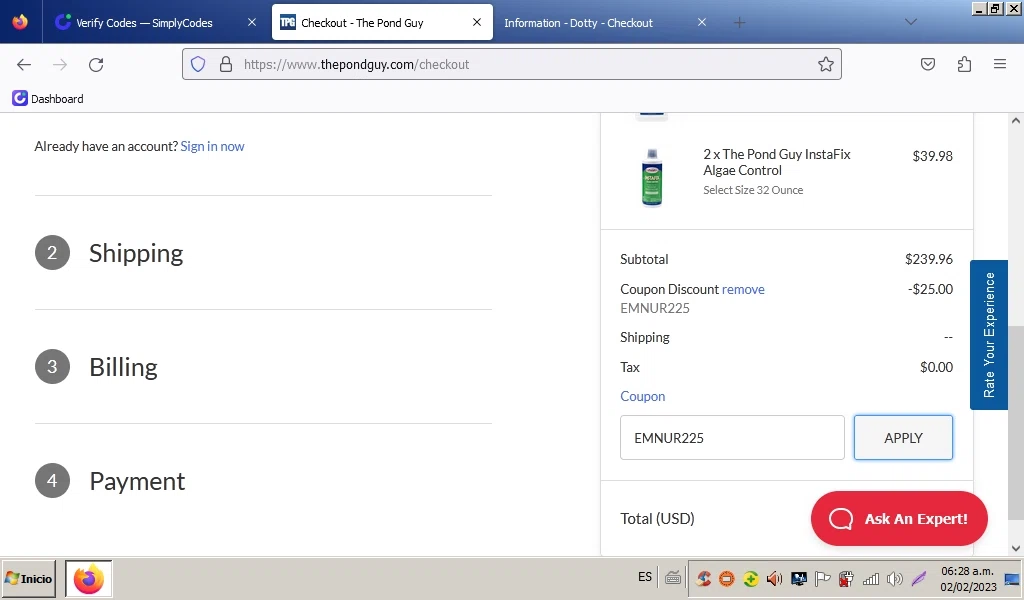Apply the coupon with APPLY button
Screen dimensions: 1024x600
[903, 437]
